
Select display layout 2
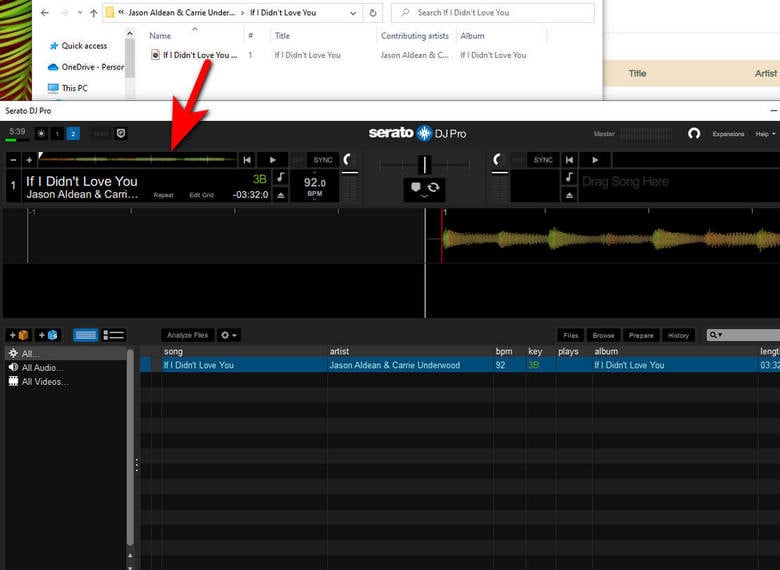tap(73, 133)
